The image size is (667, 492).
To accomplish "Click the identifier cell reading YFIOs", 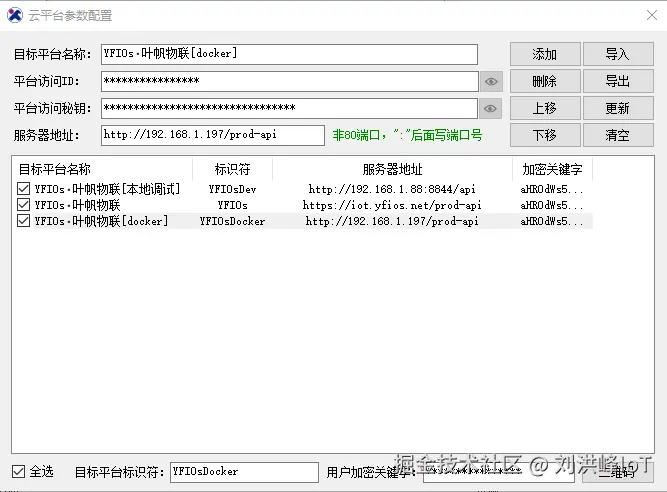I will tap(232, 205).
